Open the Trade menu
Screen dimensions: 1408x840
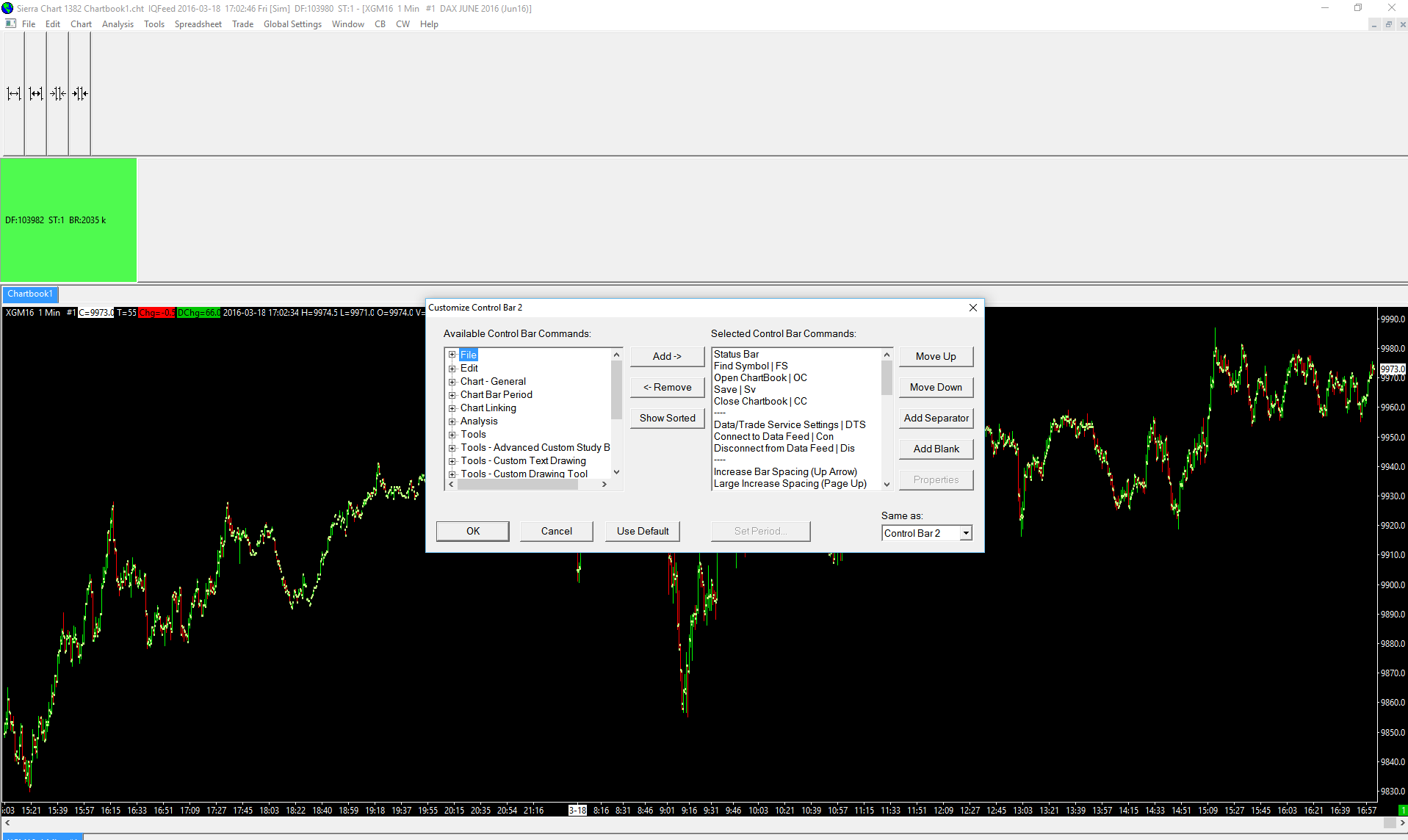tap(242, 24)
